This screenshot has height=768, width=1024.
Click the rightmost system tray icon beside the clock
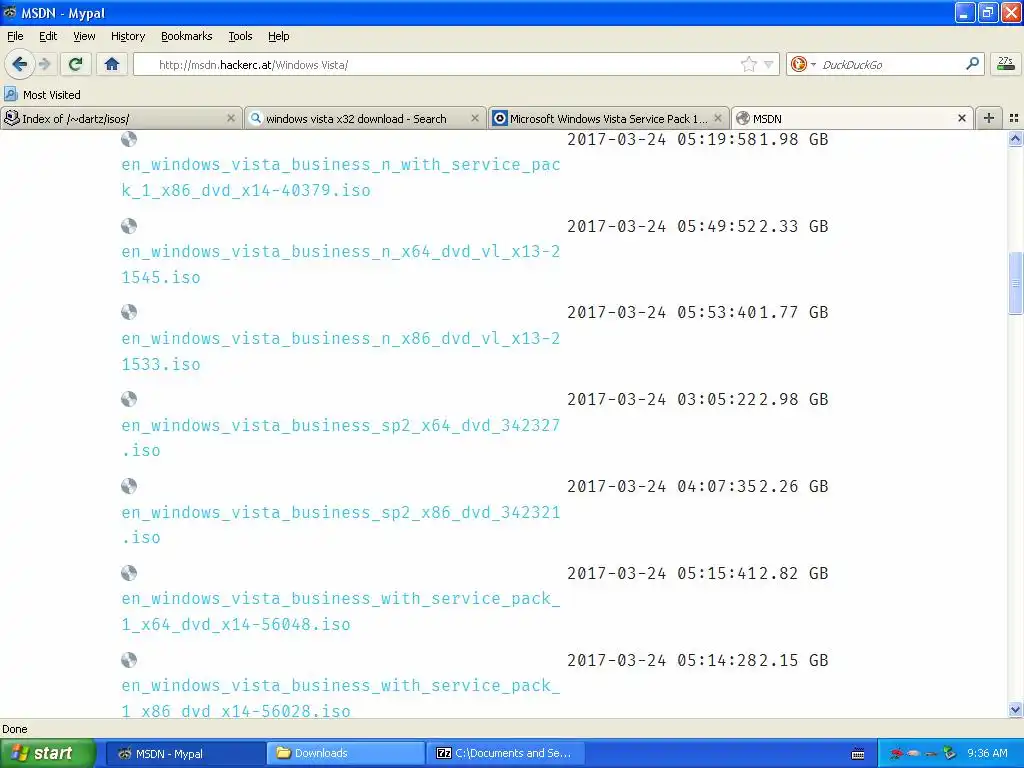(x=950, y=753)
